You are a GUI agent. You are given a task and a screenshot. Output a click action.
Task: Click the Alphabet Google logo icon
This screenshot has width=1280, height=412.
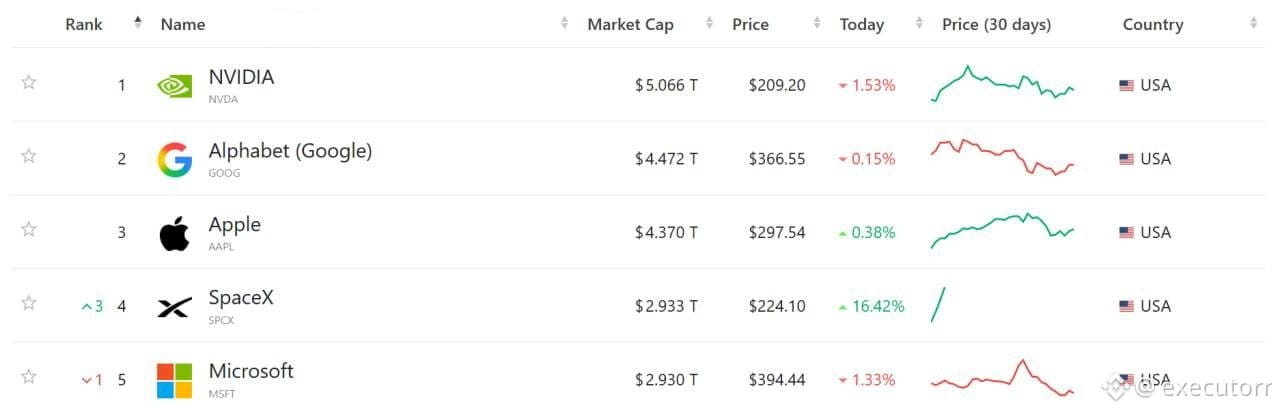coord(174,159)
